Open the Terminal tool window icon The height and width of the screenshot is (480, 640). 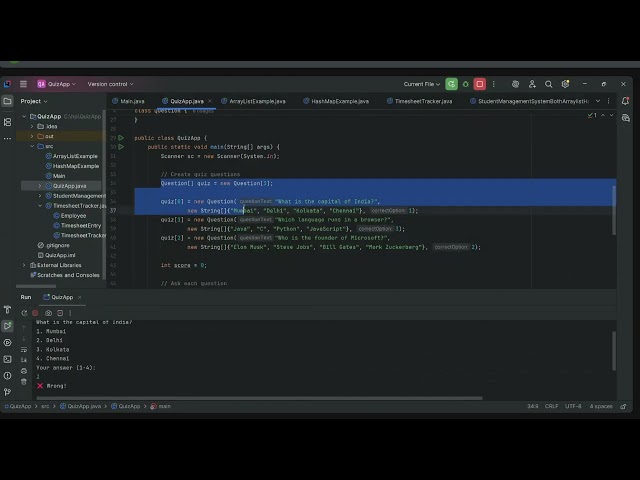(7, 359)
